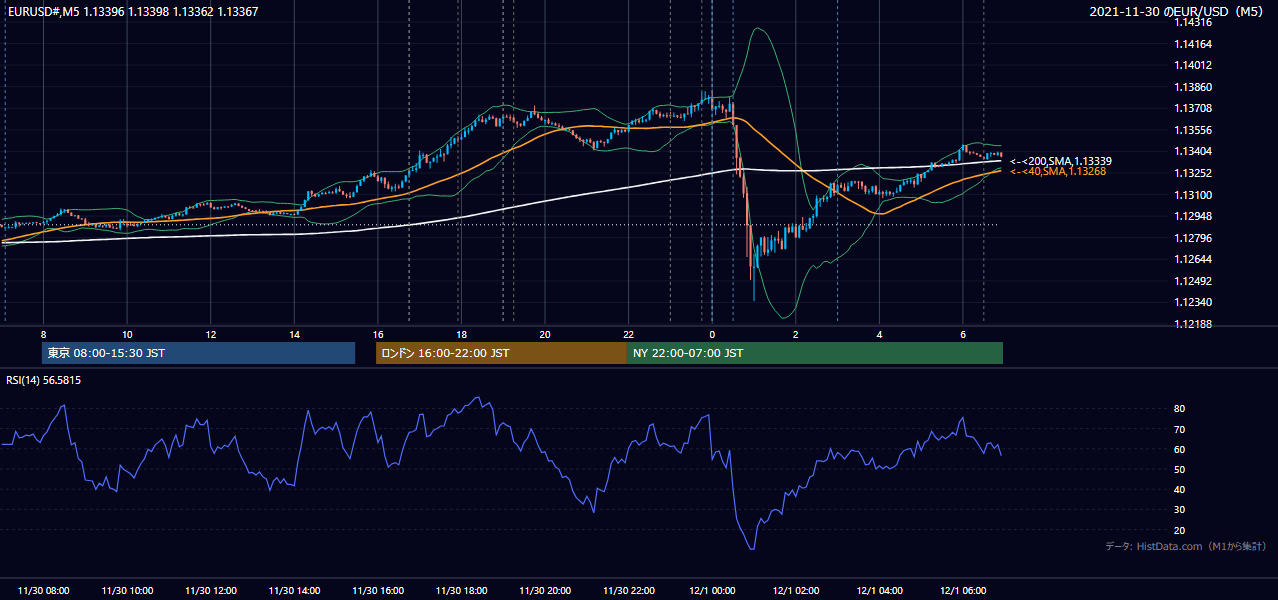The height and width of the screenshot is (600, 1278).
Task: Click the bottom time label 11/30 10:00
Action: 127,591
